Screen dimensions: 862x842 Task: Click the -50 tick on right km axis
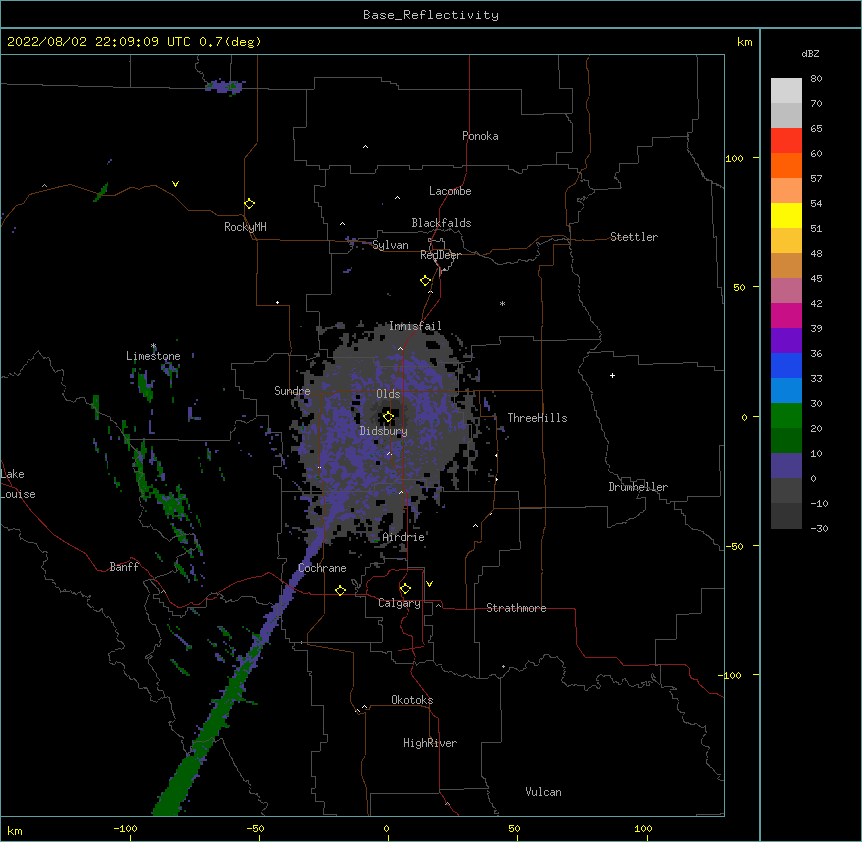coord(734,546)
